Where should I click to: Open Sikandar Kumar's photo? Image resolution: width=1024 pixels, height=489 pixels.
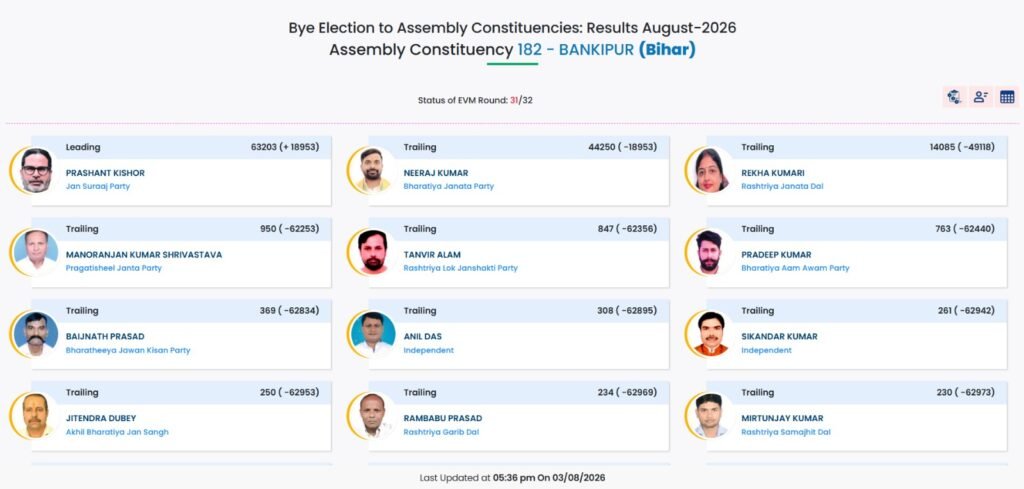click(x=711, y=334)
